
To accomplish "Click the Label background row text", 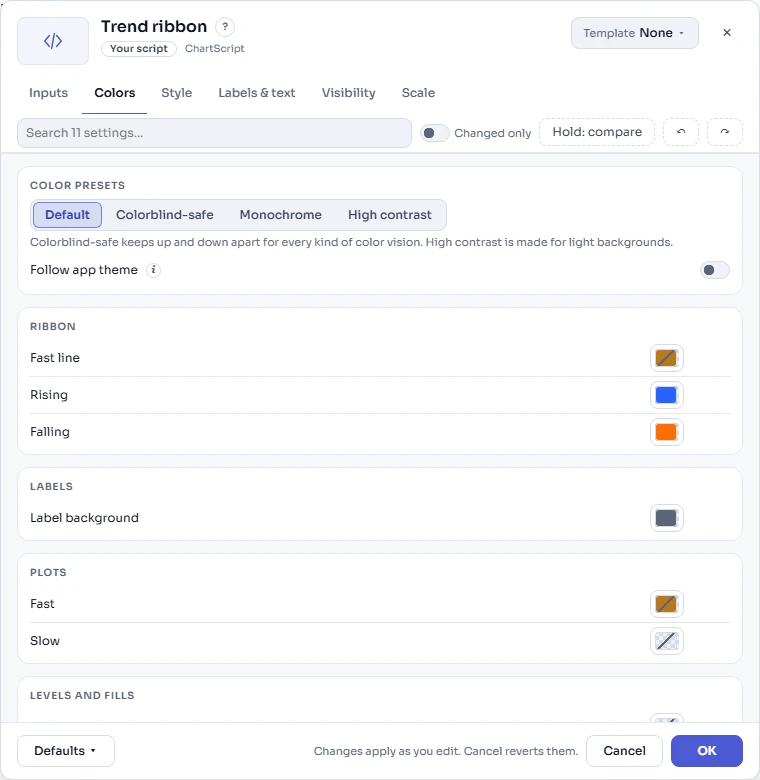I will [84, 518].
